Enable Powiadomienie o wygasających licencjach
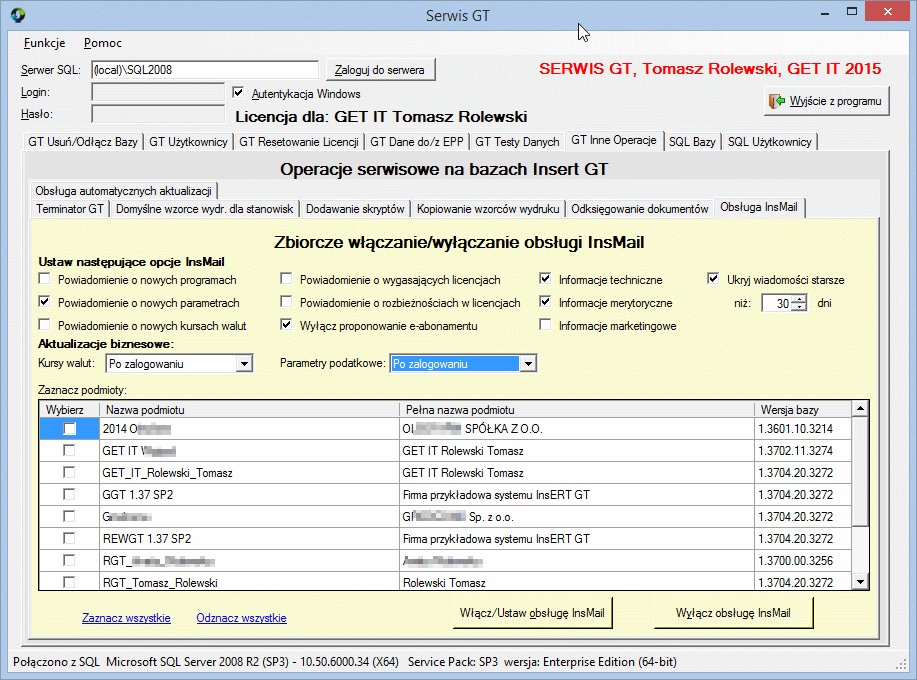Image resolution: width=917 pixels, height=680 pixels. [286, 278]
